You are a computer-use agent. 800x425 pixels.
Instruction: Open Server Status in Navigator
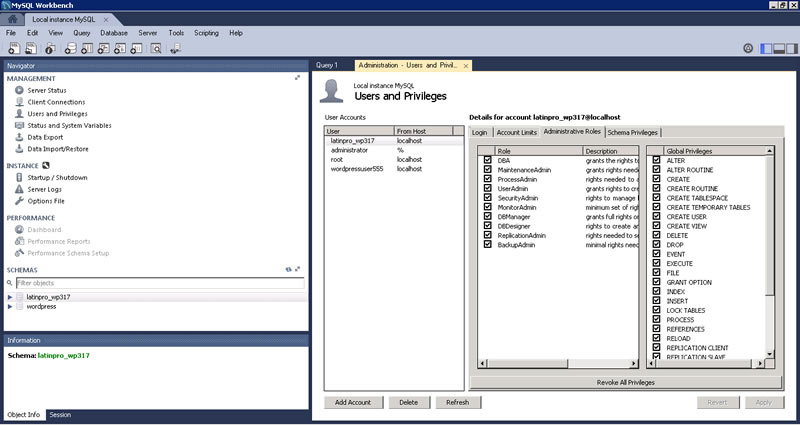point(47,90)
